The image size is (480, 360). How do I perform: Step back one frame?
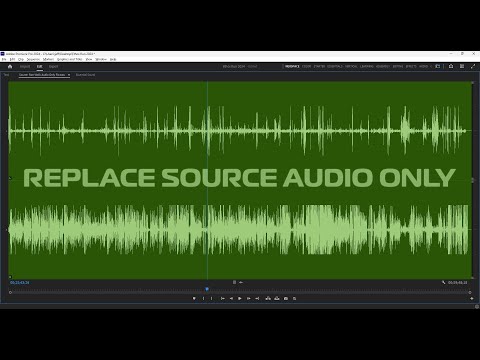[231, 298]
